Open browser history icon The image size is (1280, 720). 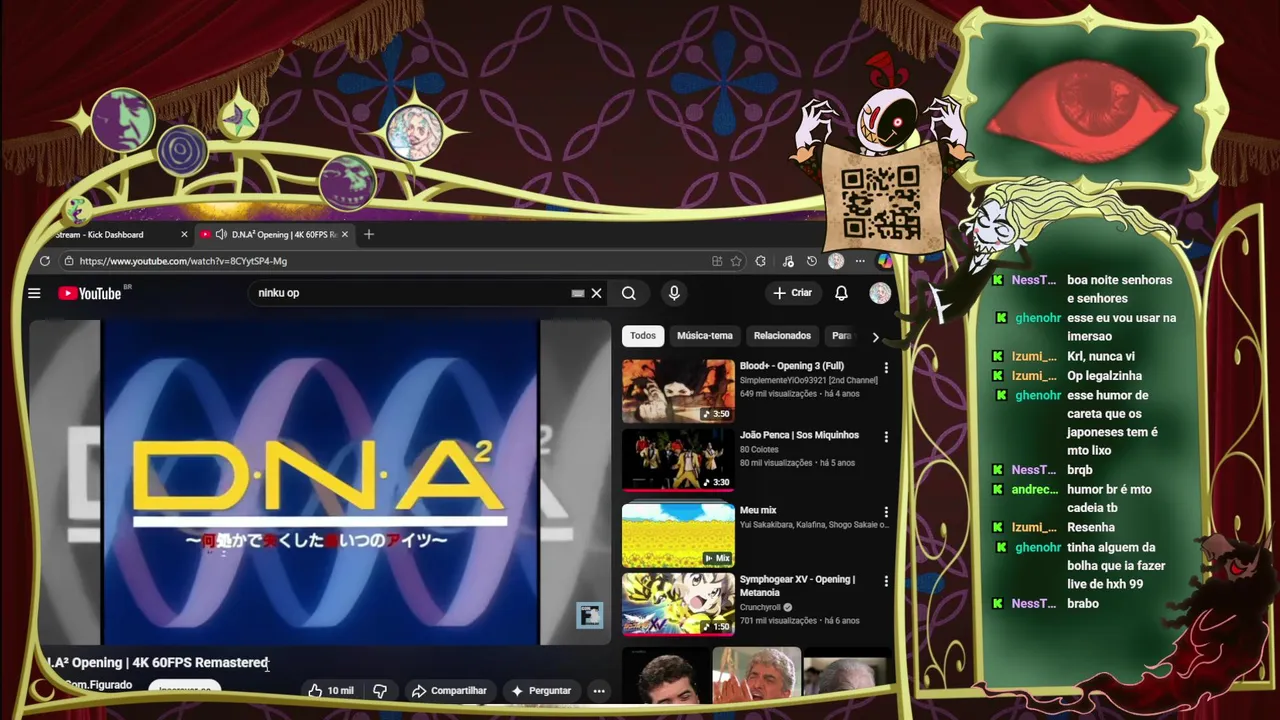tap(811, 261)
